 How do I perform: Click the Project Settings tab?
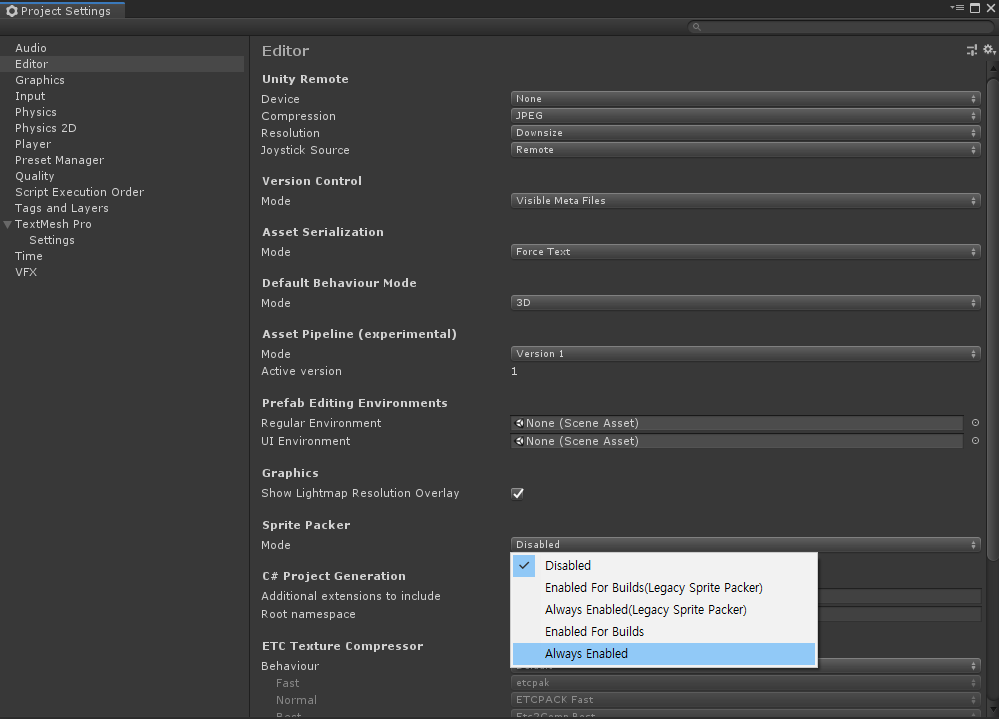pyautogui.click(x=62, y=11)
